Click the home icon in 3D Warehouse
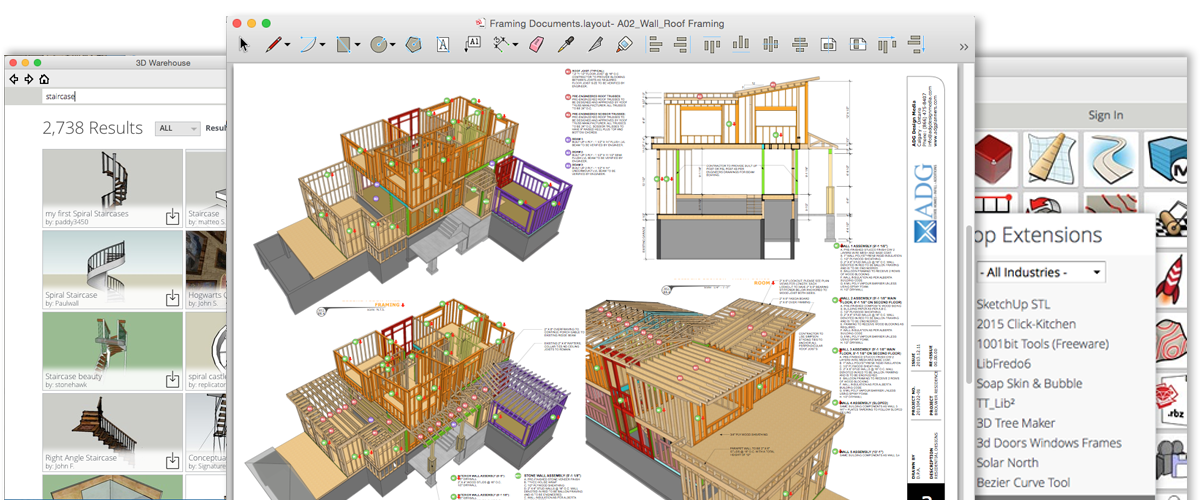The height and width of the screenshot is (500, 1200). point(45,79)
